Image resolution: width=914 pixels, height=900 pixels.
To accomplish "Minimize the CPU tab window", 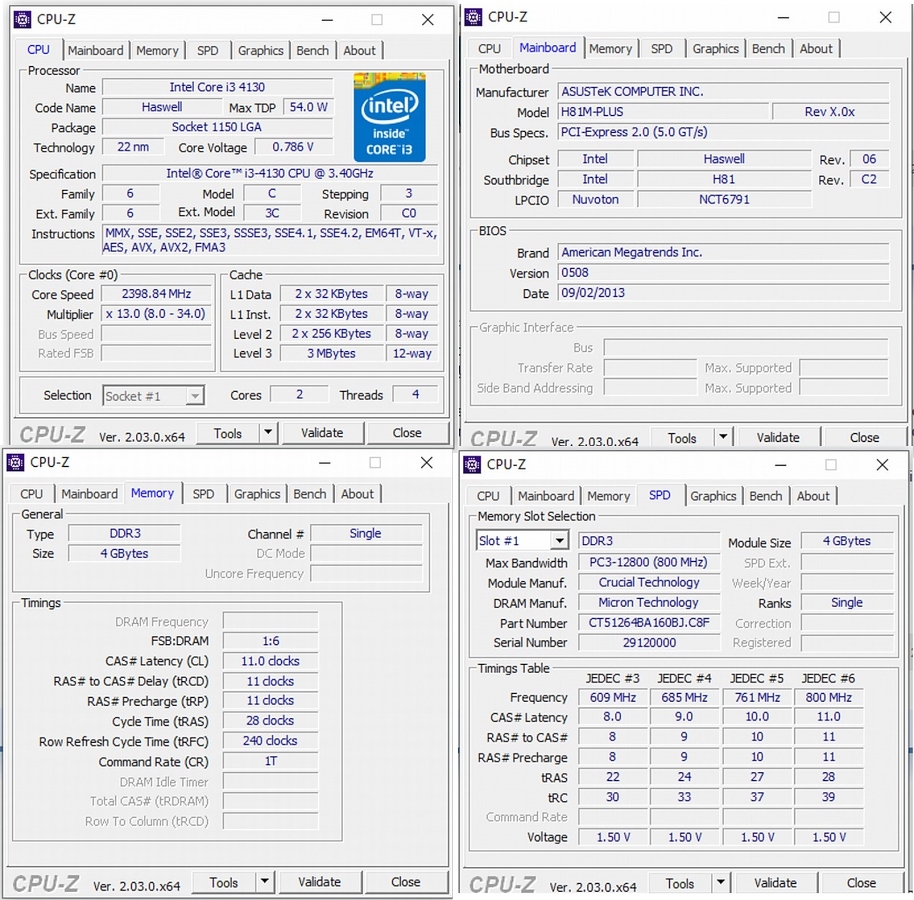I will point(328,20).
